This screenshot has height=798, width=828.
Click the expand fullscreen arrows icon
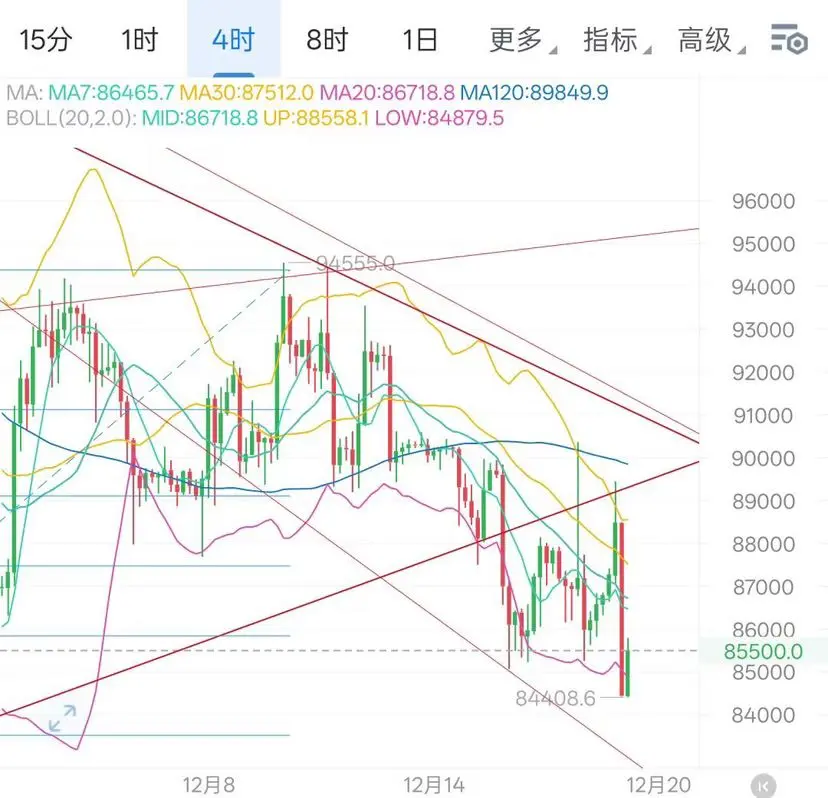click(62, 718)
